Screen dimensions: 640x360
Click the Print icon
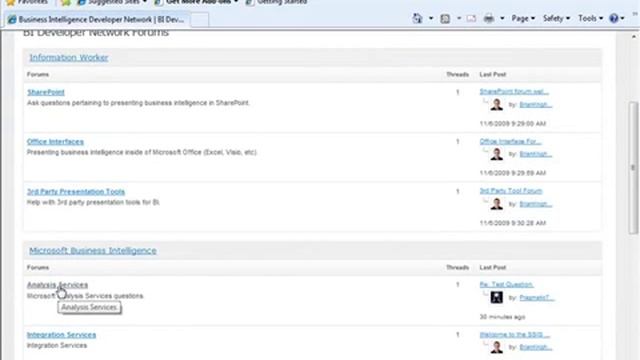[x=489, y=18]
